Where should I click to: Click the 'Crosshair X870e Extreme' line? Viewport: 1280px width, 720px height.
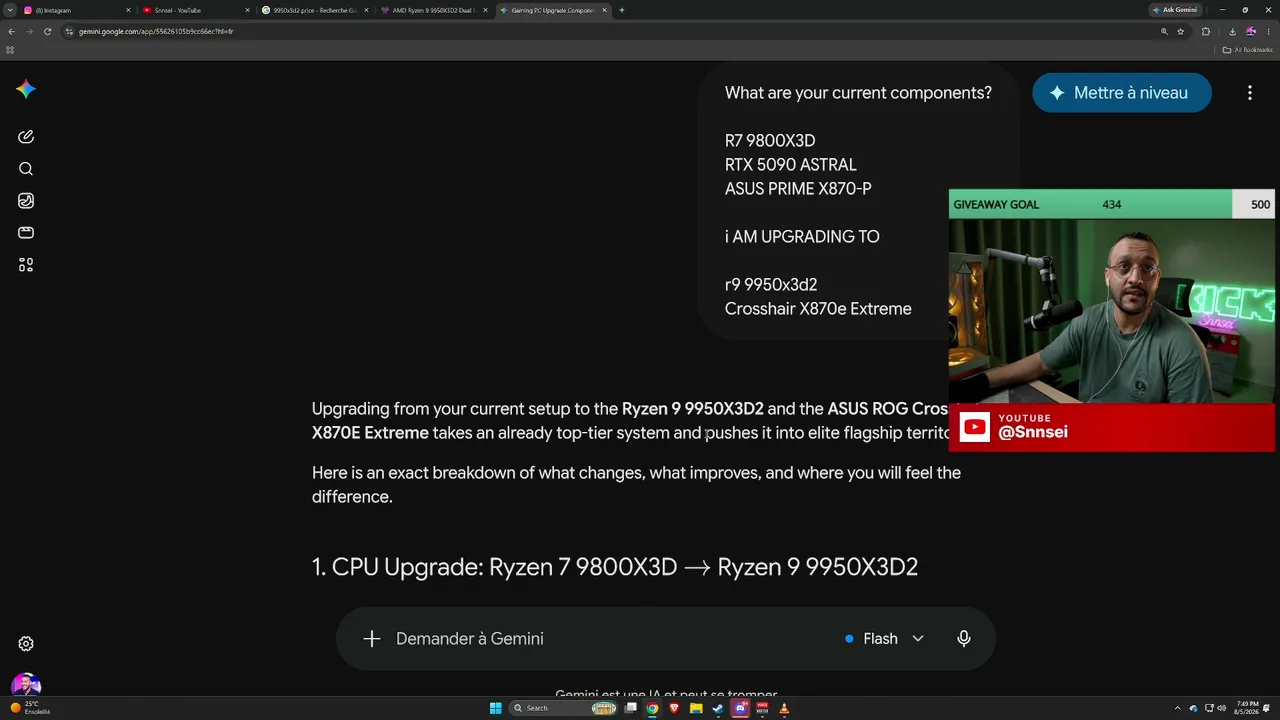click(x=818, y=309)
